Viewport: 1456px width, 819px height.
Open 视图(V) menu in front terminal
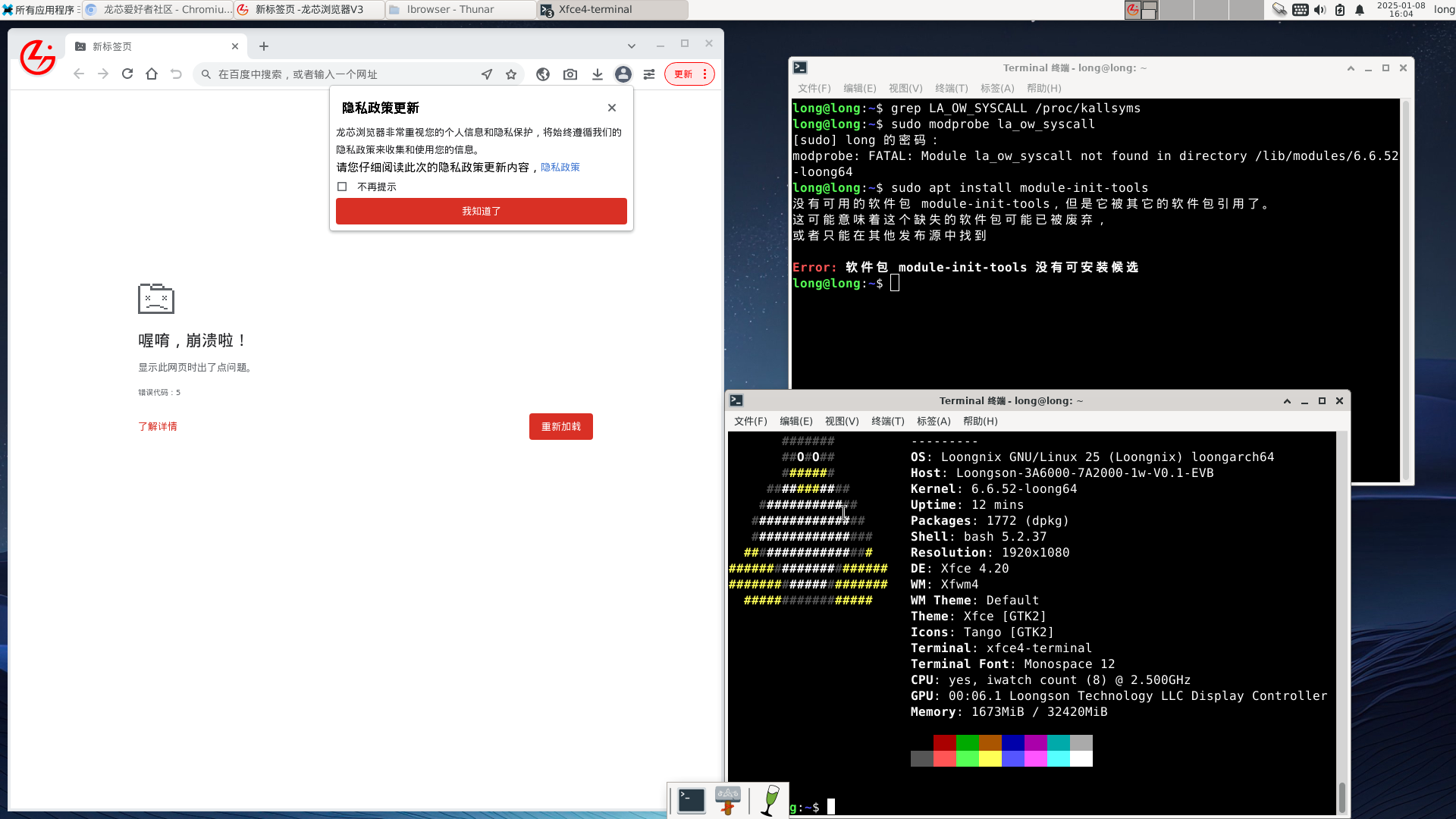tap(842, 421)
